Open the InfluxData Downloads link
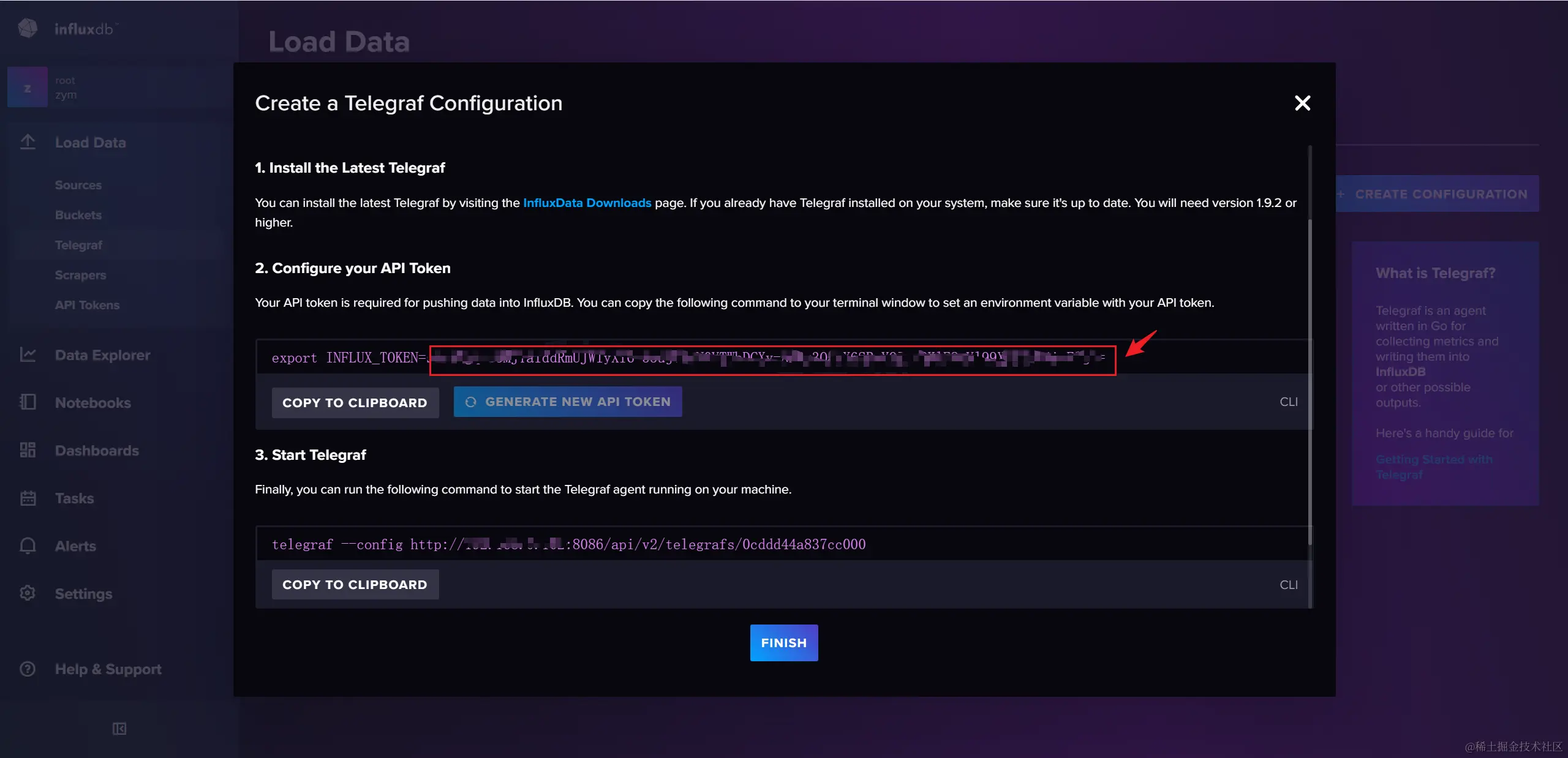The image size is (1568, 758). tap(587, 203)
